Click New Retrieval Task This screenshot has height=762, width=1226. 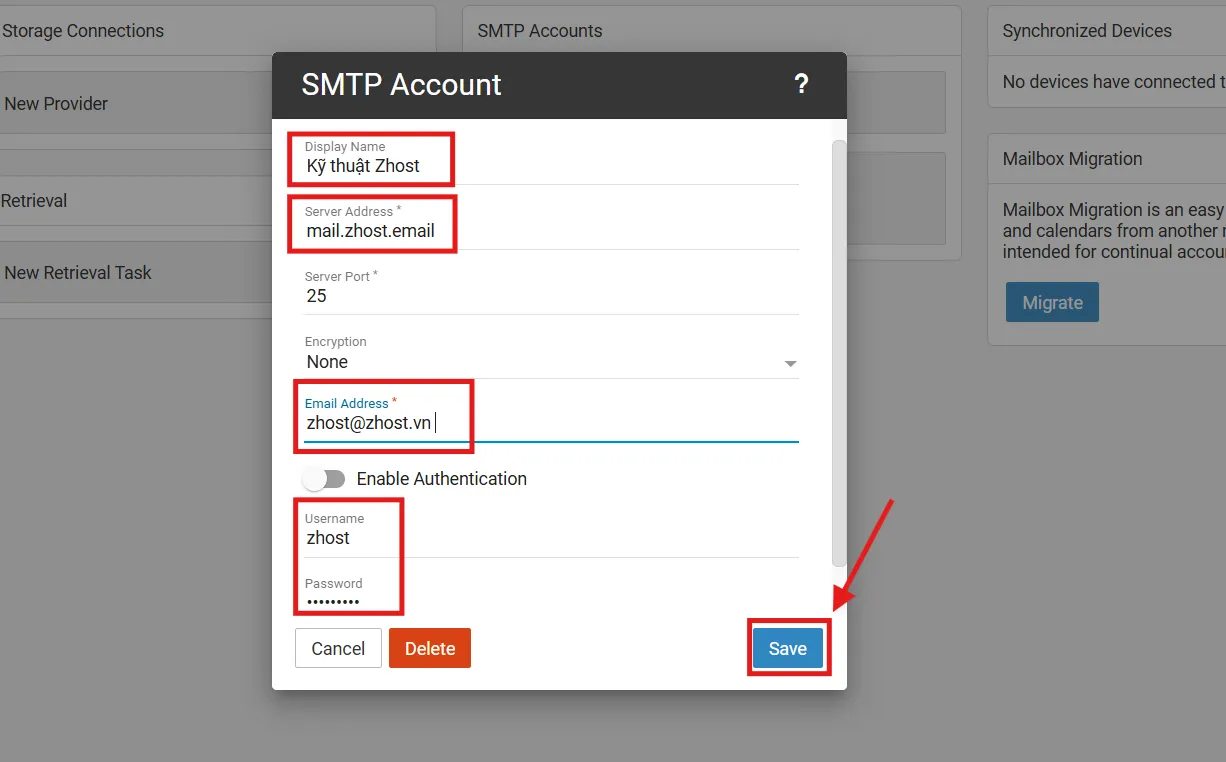pos(78,272)
